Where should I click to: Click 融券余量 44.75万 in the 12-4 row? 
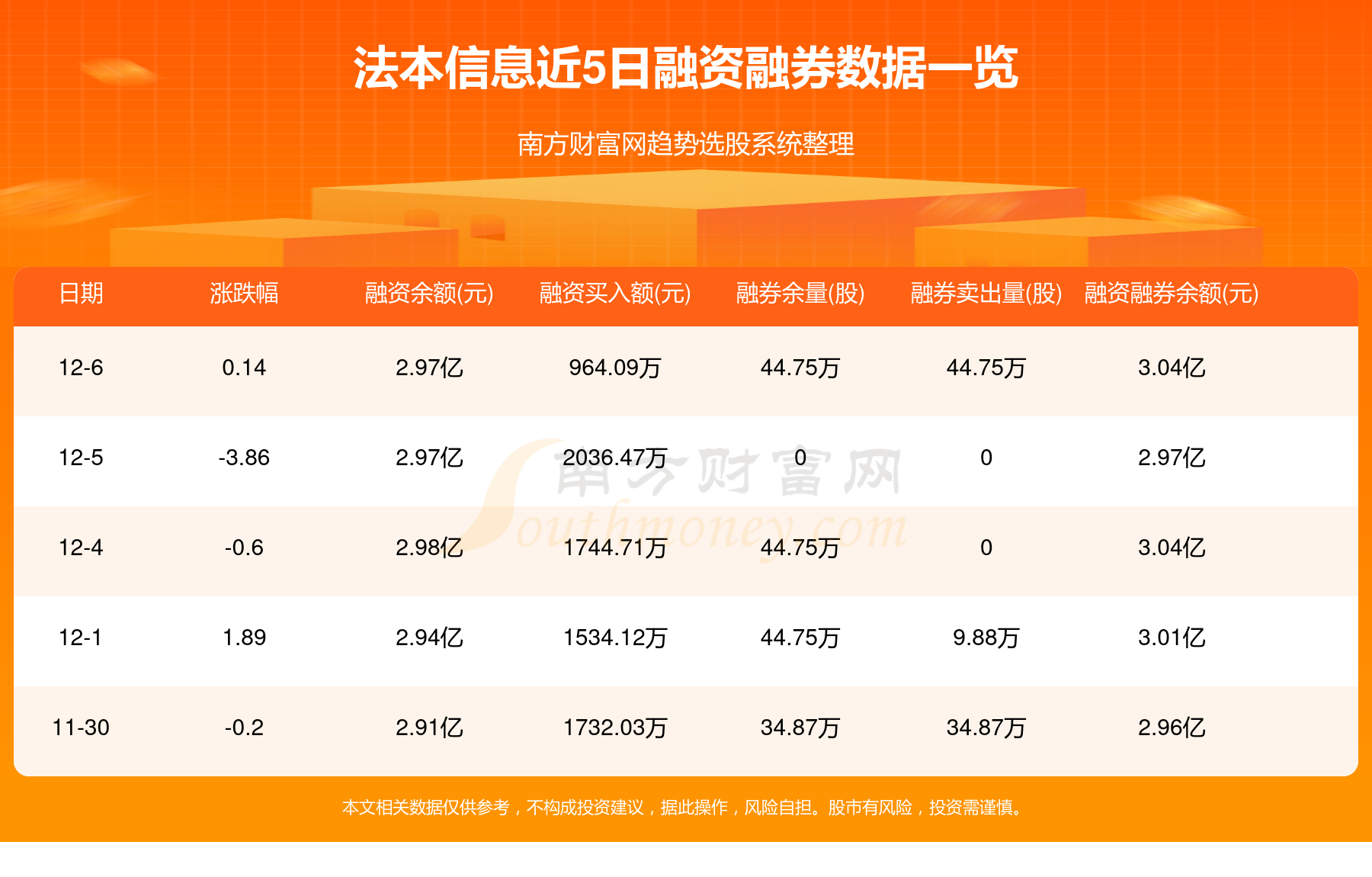[x=800, y=548]
